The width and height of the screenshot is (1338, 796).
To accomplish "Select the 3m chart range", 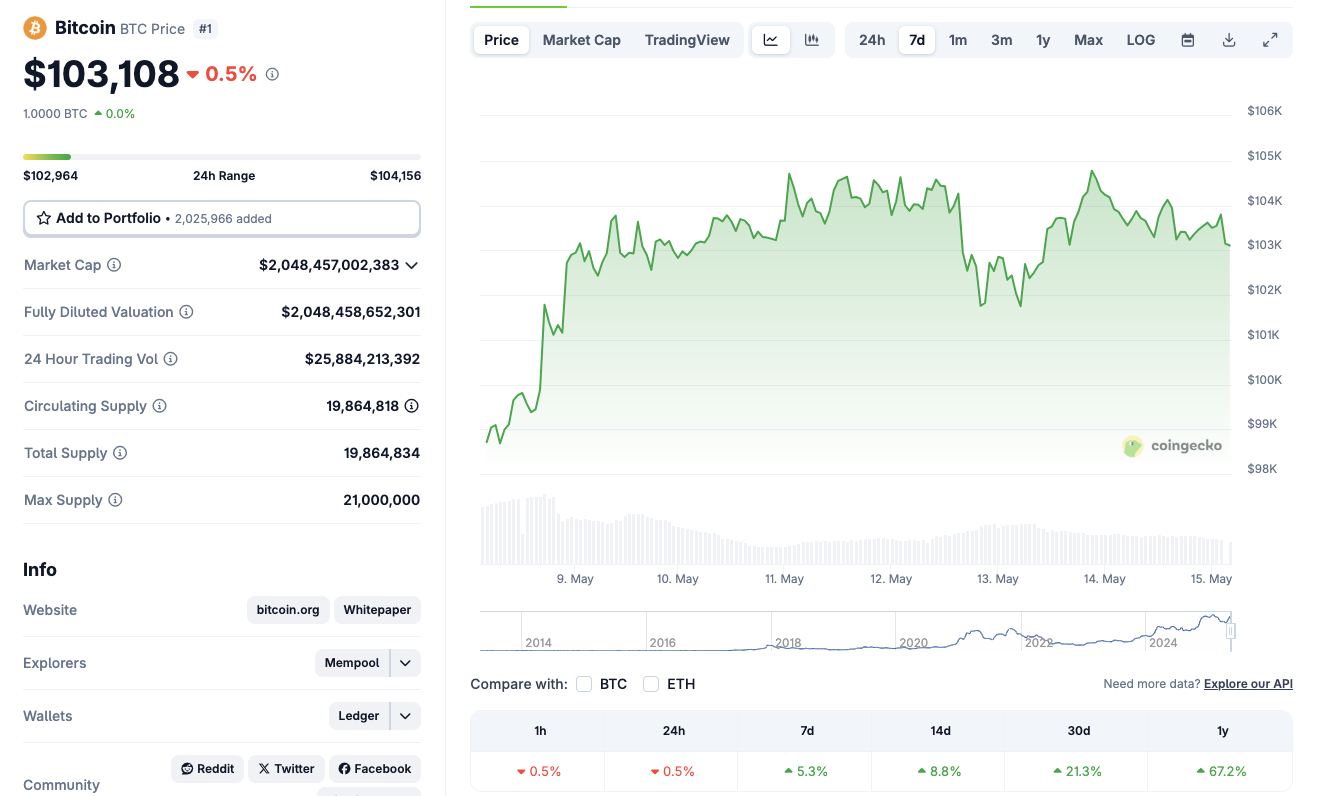I will [1001, 40].
